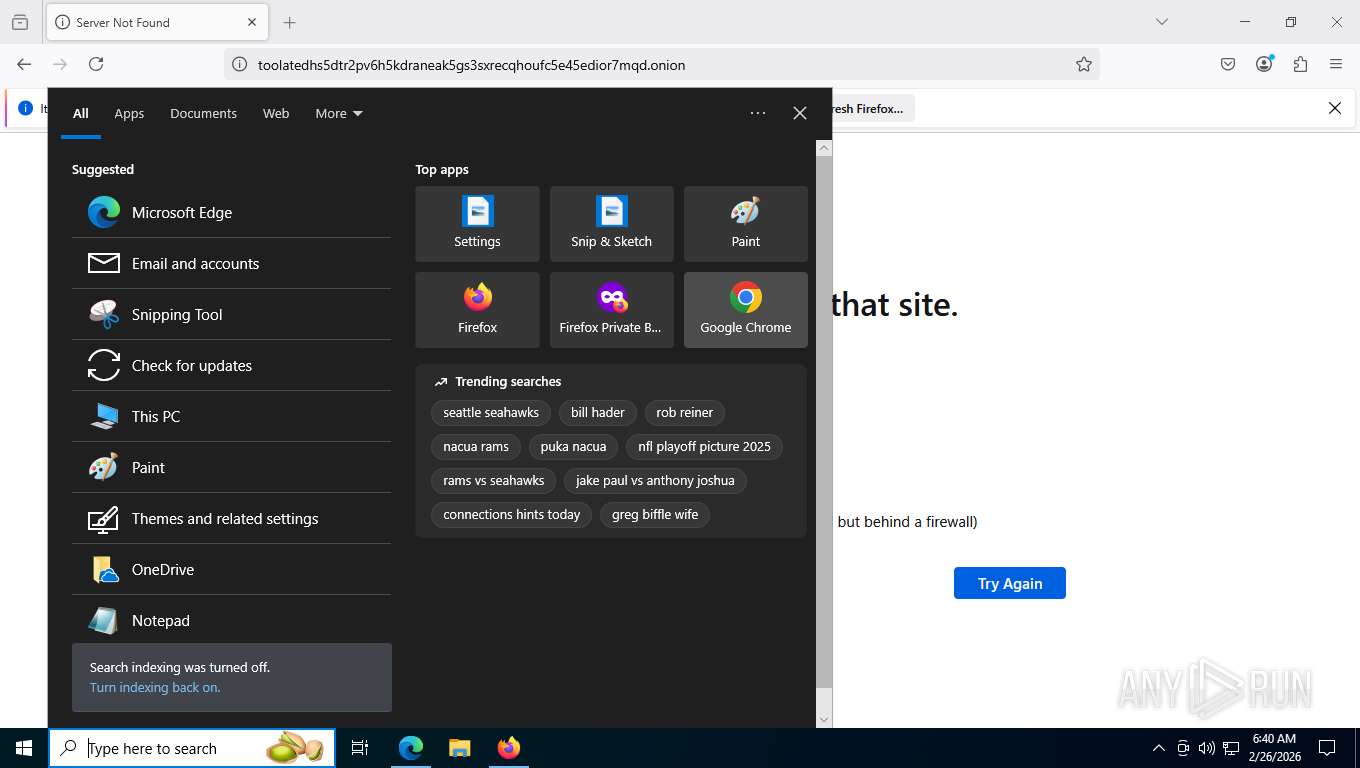This screenshot has width=1360, height=768.
Task: Open Themes and related settings
Action: (231, 518)
